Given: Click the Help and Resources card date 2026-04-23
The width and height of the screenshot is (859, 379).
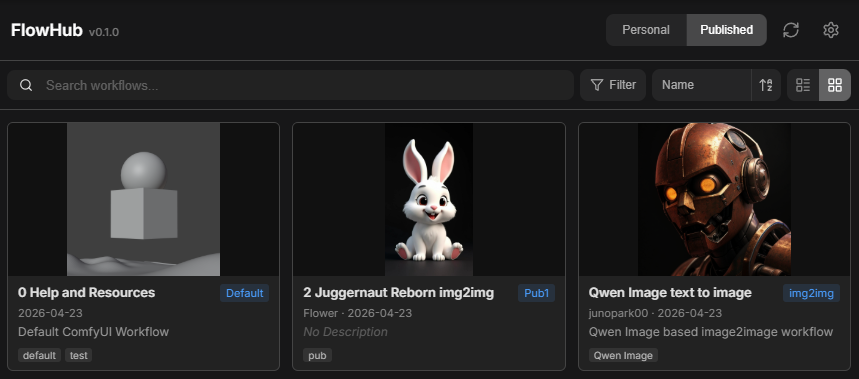Looking at the screenshot, I should [50, 313].
